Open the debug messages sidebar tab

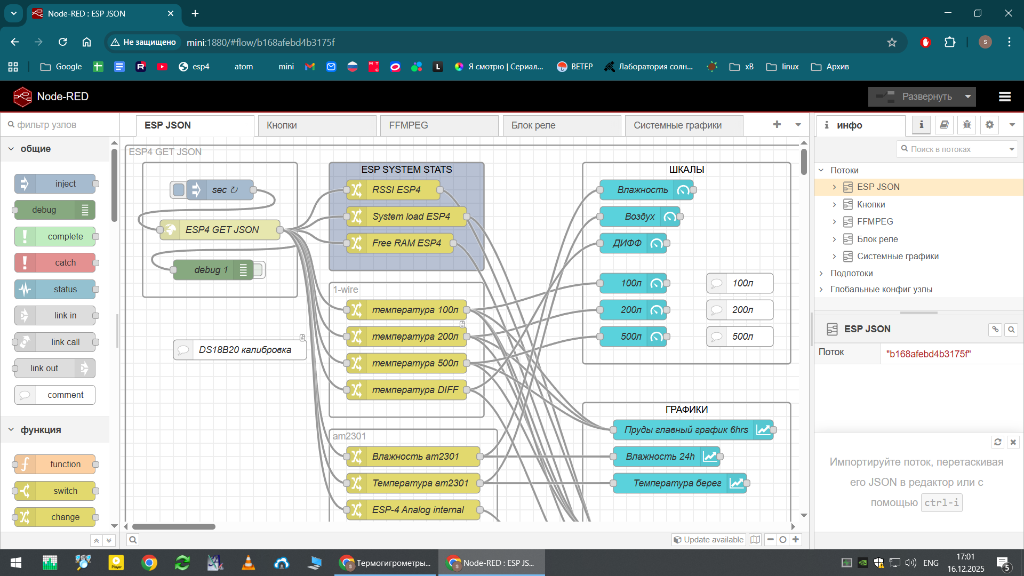(967, 125)
